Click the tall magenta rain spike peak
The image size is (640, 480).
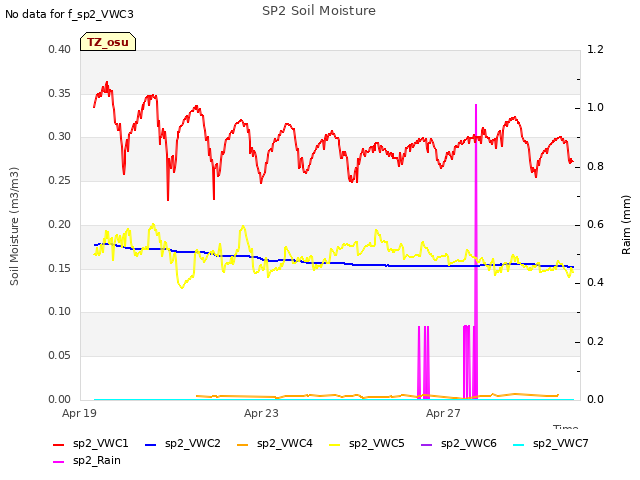[476, 106]
